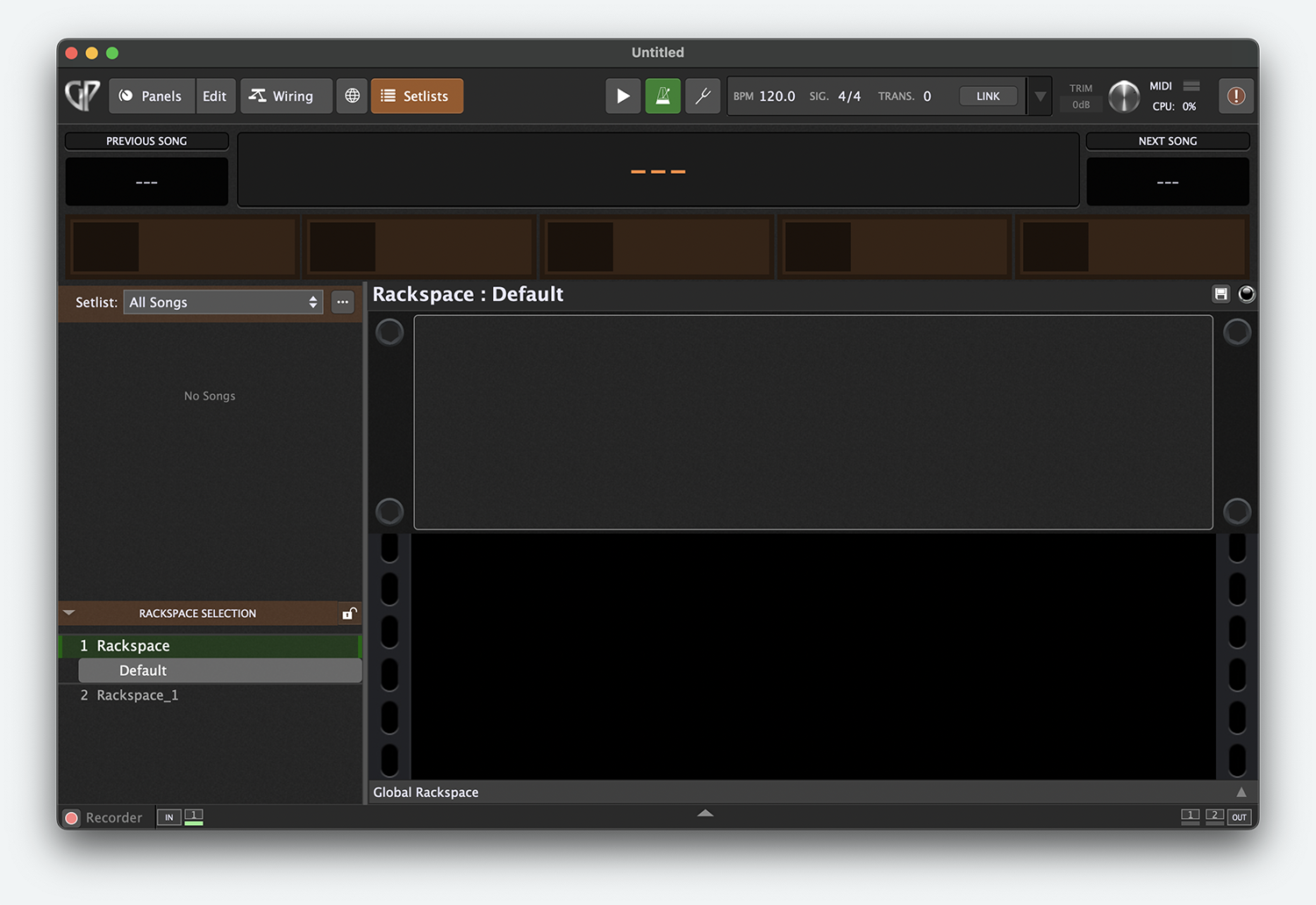Open the tuner with the tuning fork icon
This screenshot has height=905, width=1316.
click(x=703, y=96)
